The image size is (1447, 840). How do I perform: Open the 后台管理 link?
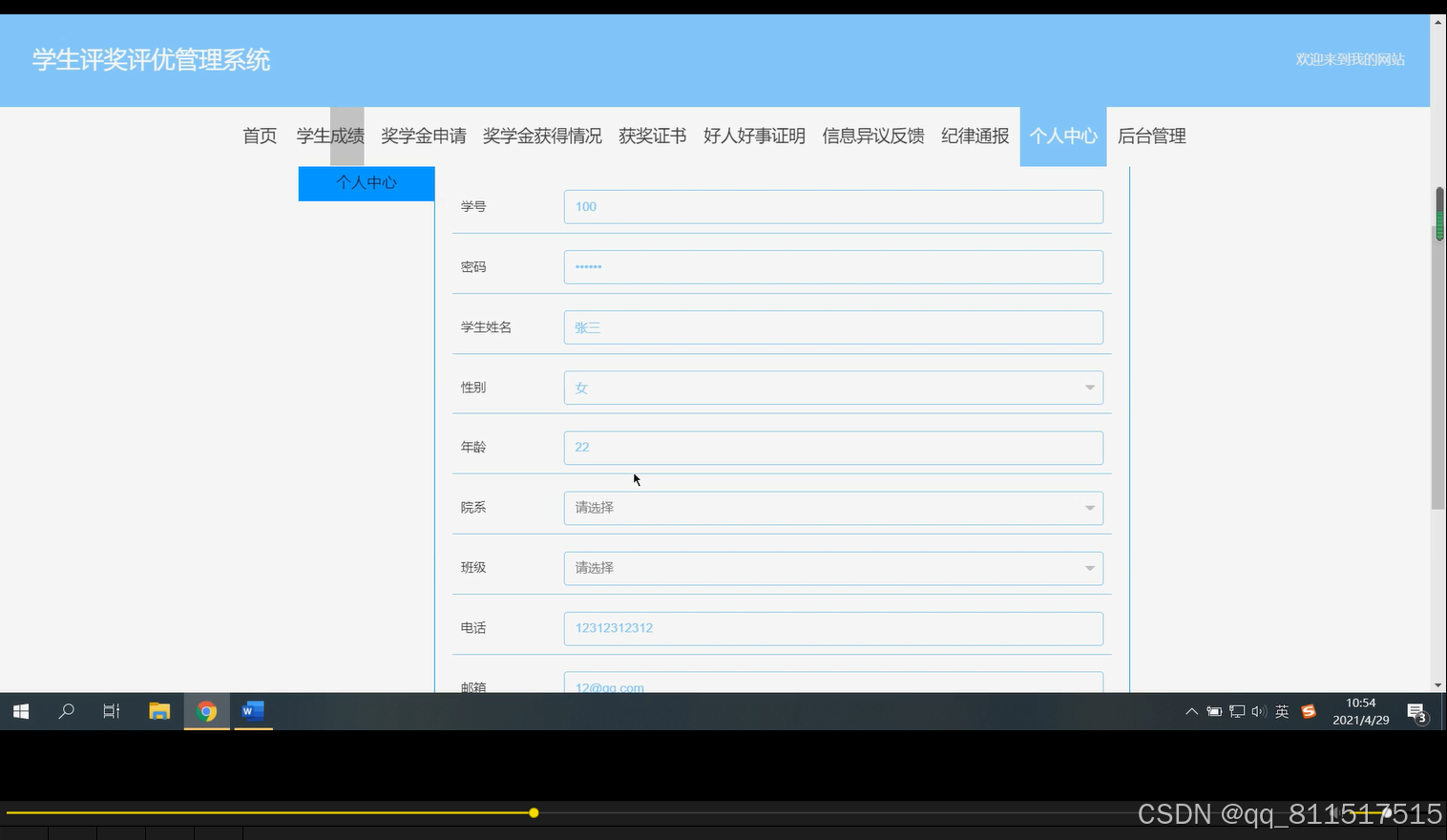point(1152,136)
